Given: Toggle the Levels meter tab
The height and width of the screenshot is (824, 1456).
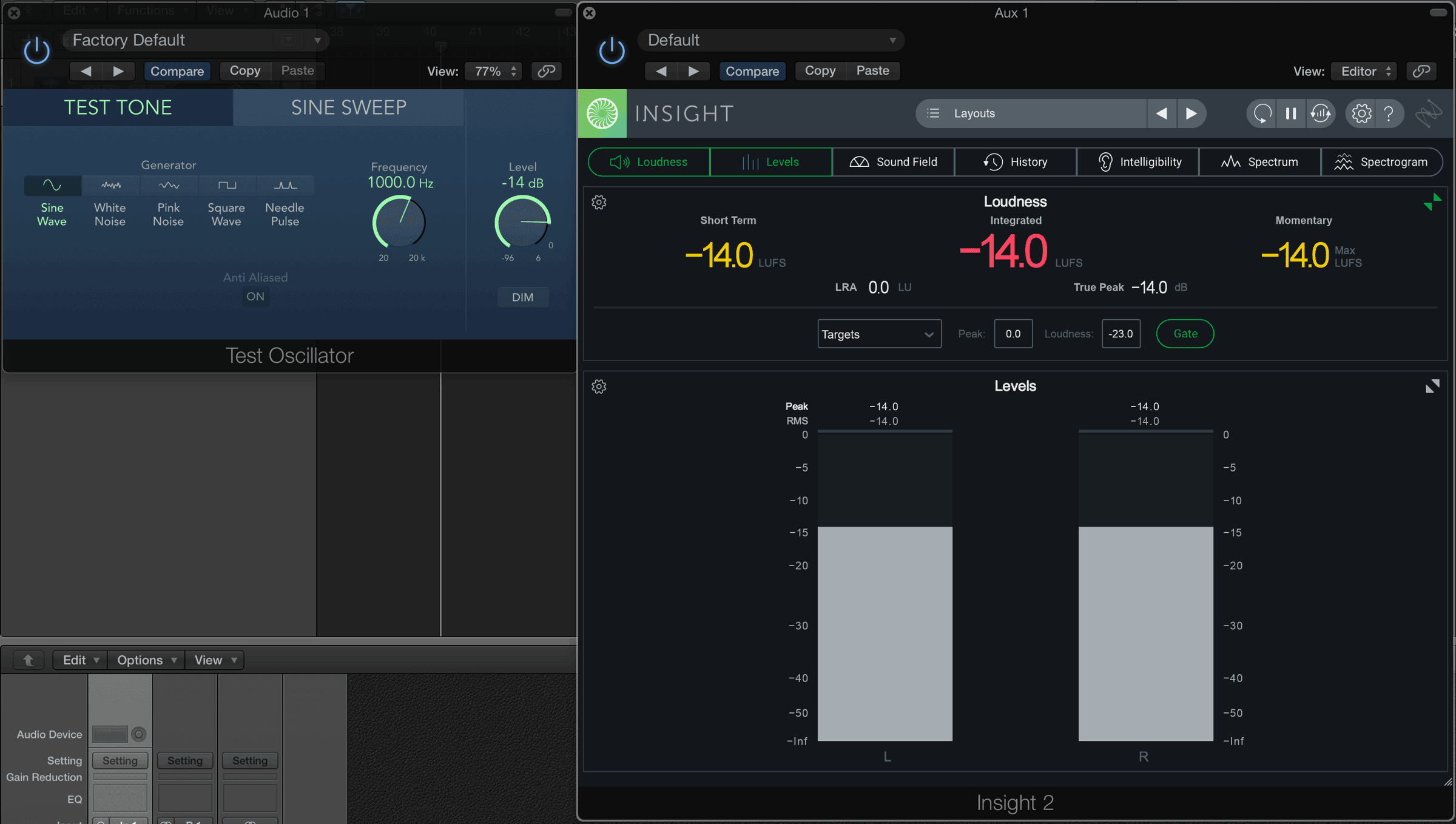Looking at the screenshot, I should pyautogui.click(x=771, y=162).
